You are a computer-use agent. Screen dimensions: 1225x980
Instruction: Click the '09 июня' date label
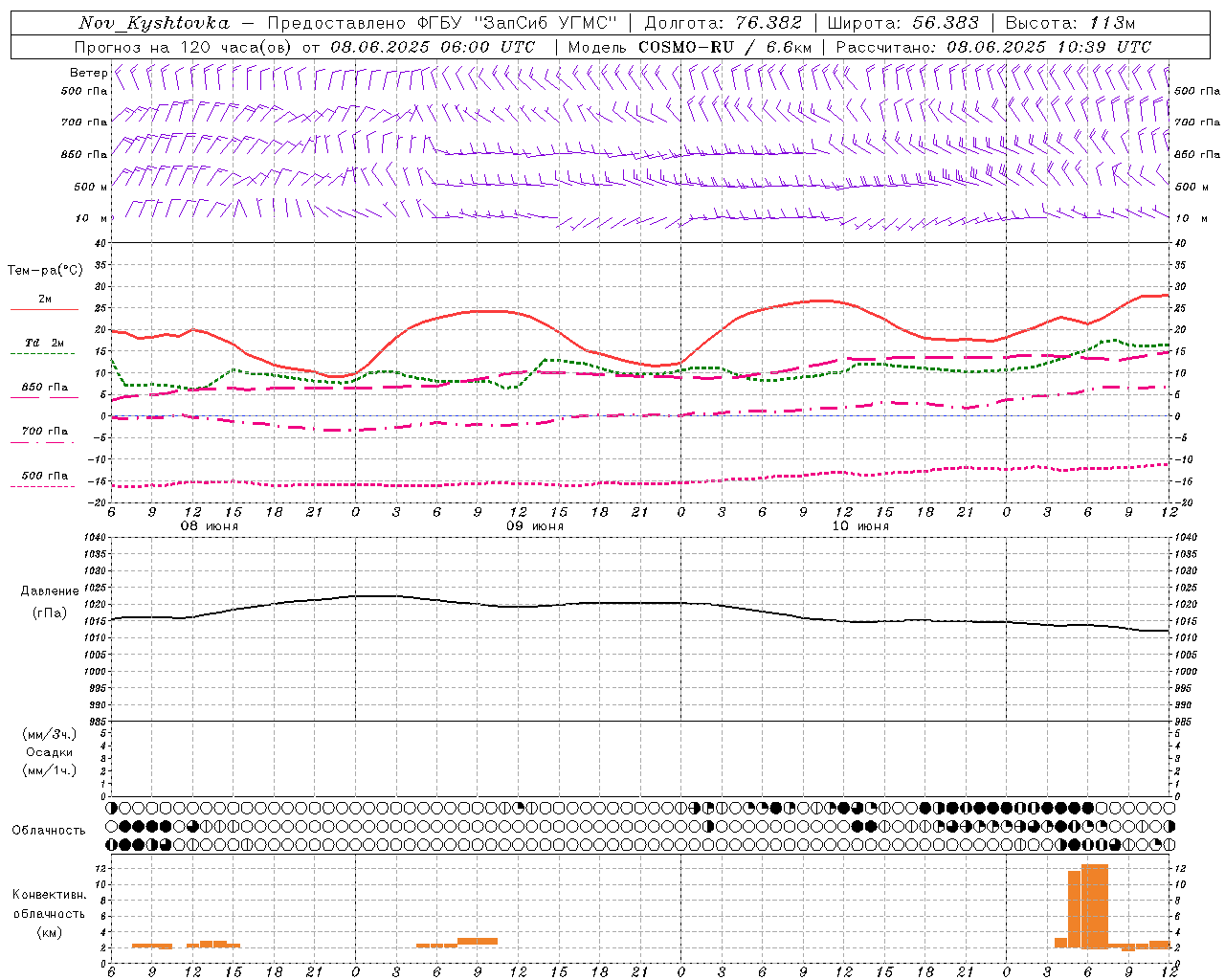point(535,526)
